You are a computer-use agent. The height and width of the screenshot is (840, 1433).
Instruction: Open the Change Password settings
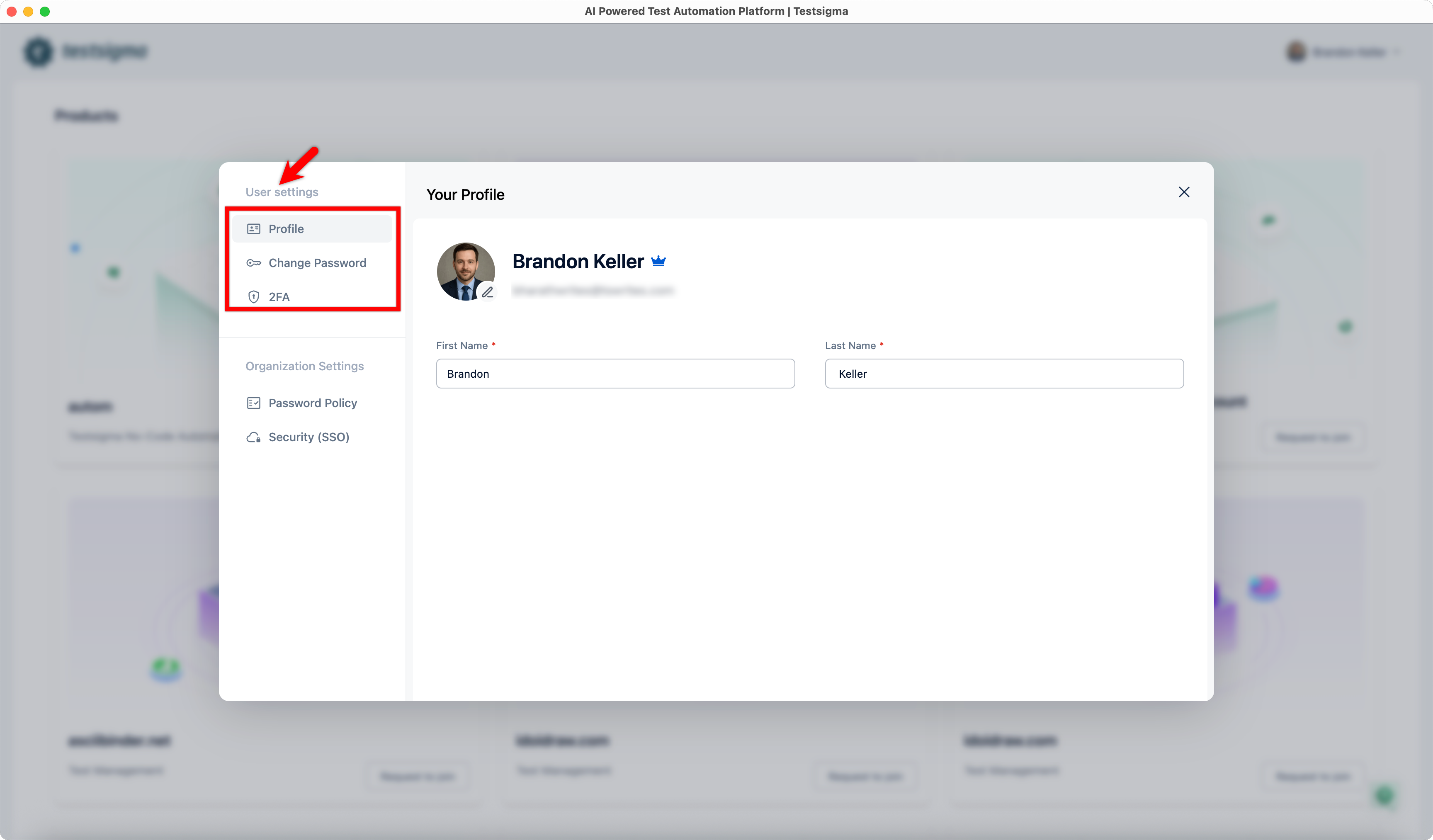pos(317,263)
